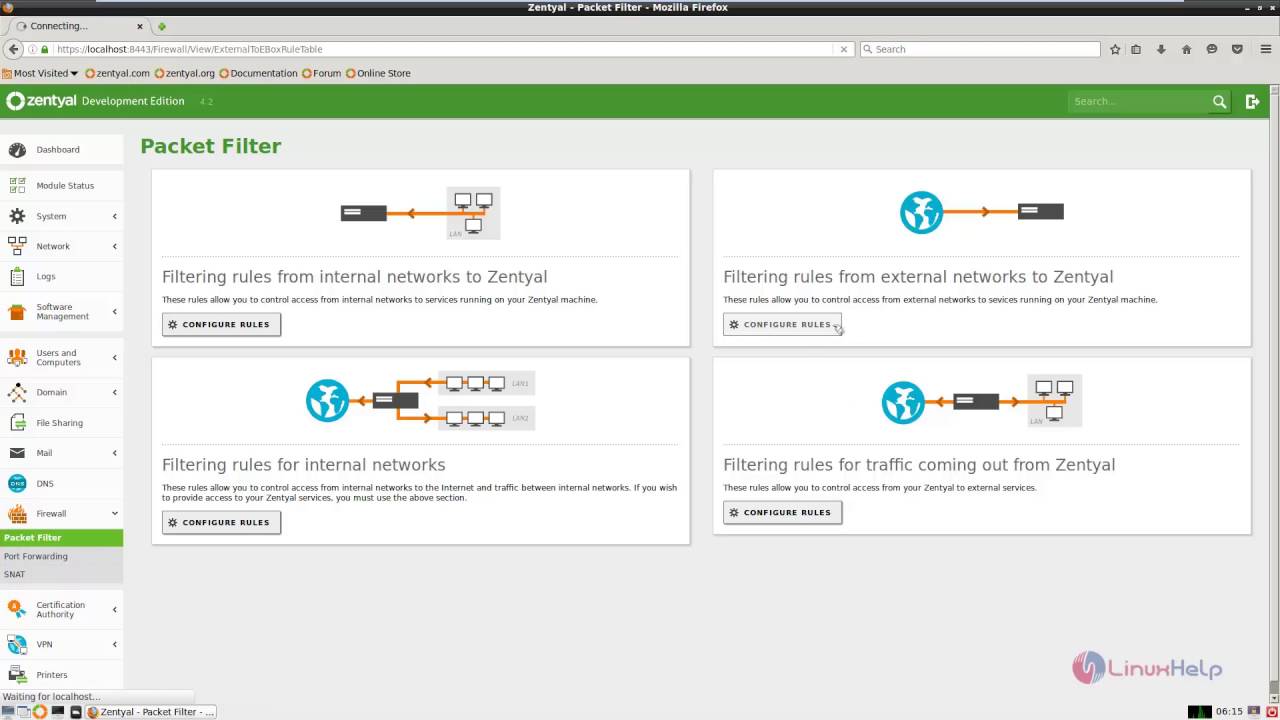Click the Zentyal Development Edition logo
This screenshot has height=720, width=1280.
[x=96, y=101]
